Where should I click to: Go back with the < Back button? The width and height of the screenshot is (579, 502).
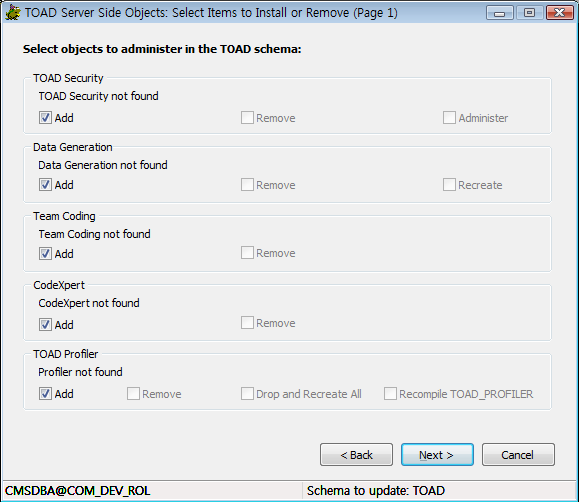[x=356, y=455]
